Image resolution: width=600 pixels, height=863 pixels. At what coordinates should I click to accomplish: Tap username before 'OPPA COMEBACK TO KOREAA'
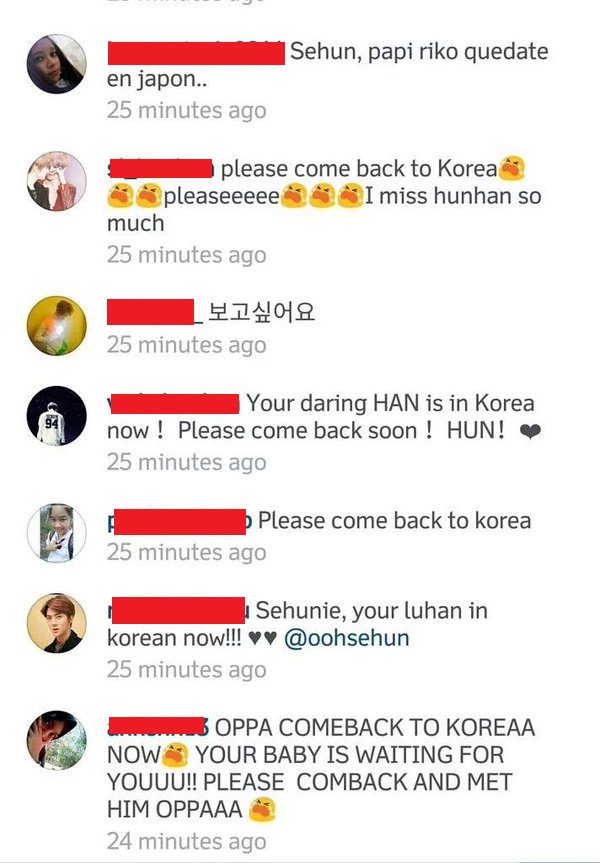[158, 727]
